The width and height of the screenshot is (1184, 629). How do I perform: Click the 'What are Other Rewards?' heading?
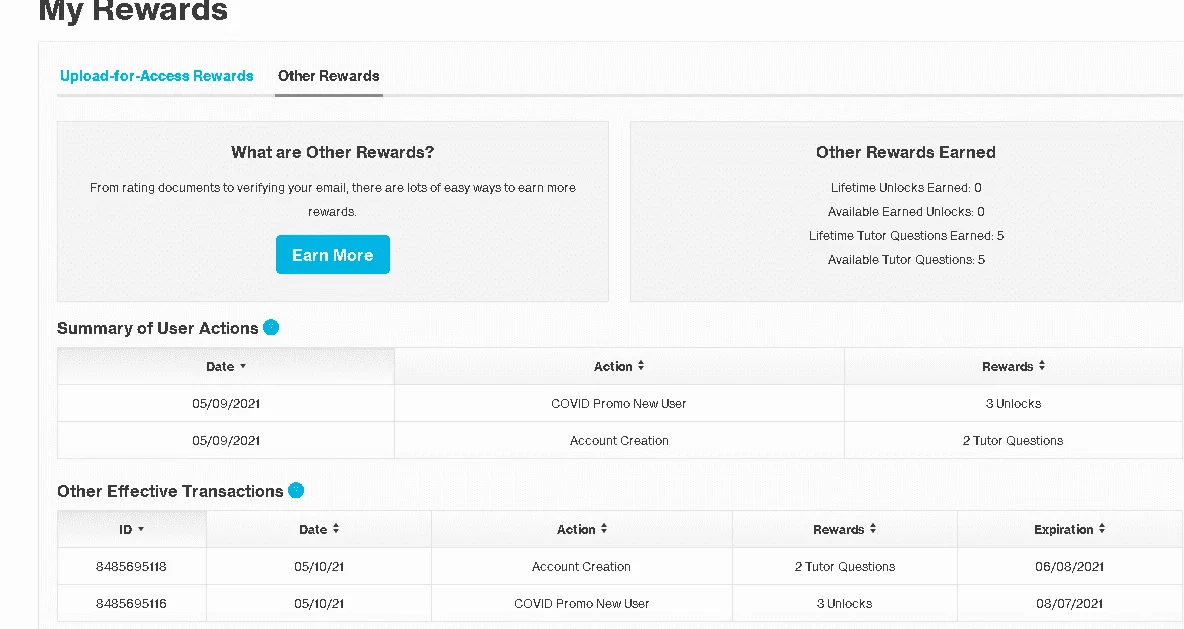(x=332, y=152)
